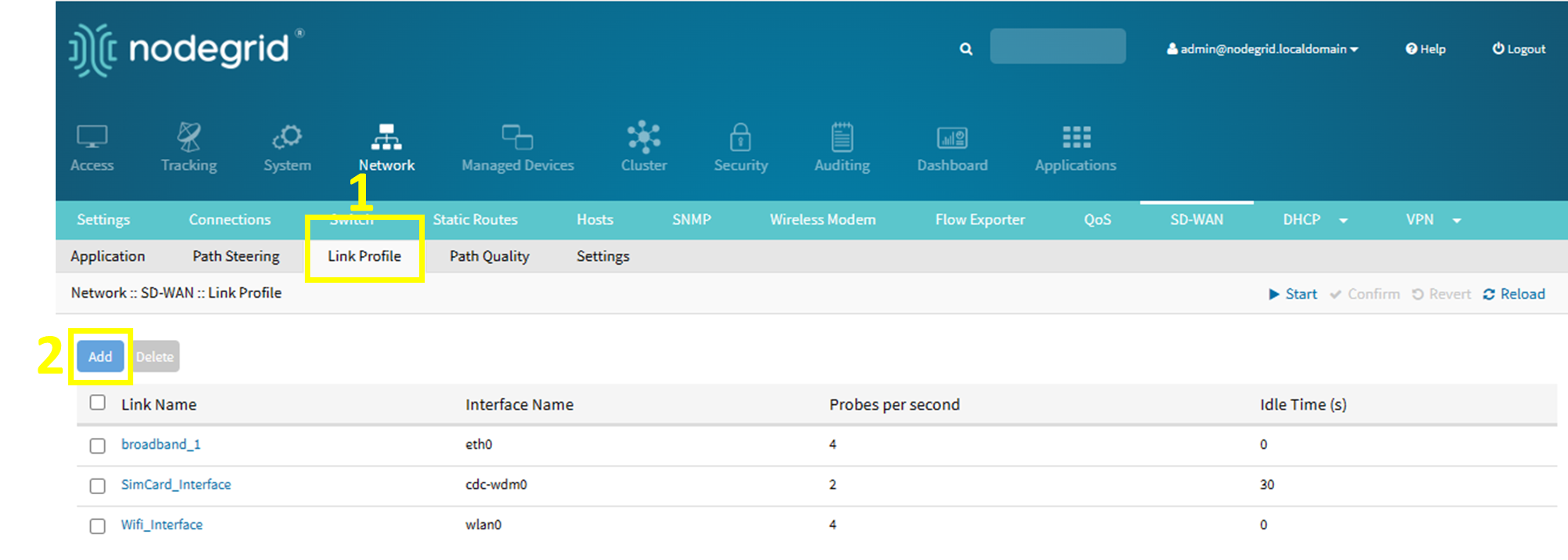The width and height of the screenshot is (1568, 560).
Task: Click the Add button
Action: pos(100,356)
